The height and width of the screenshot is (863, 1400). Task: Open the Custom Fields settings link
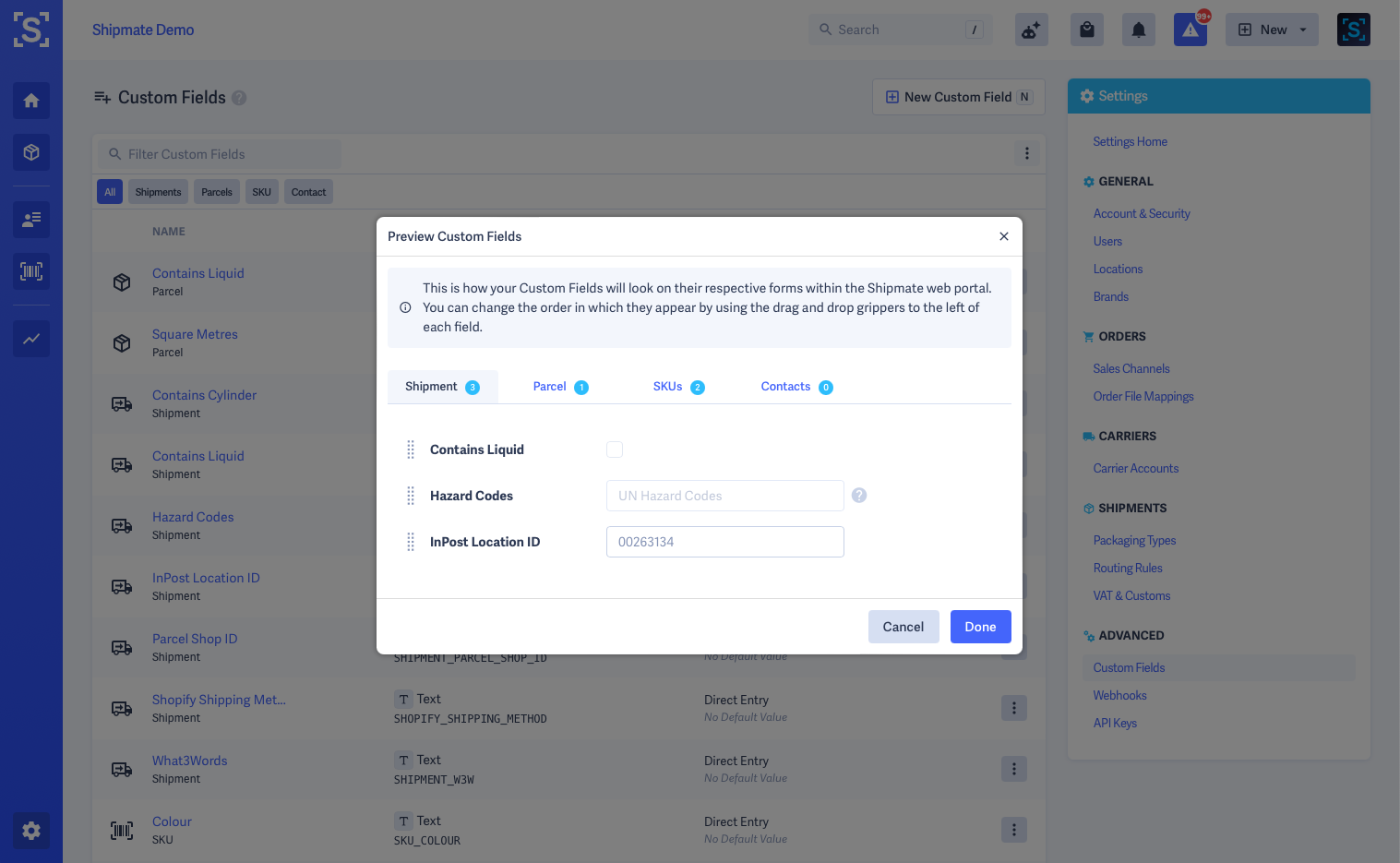click(x=1129, y=667)
